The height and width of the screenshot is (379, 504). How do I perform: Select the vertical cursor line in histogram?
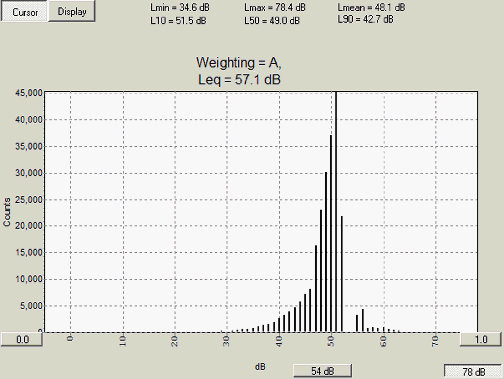[336, 212]
